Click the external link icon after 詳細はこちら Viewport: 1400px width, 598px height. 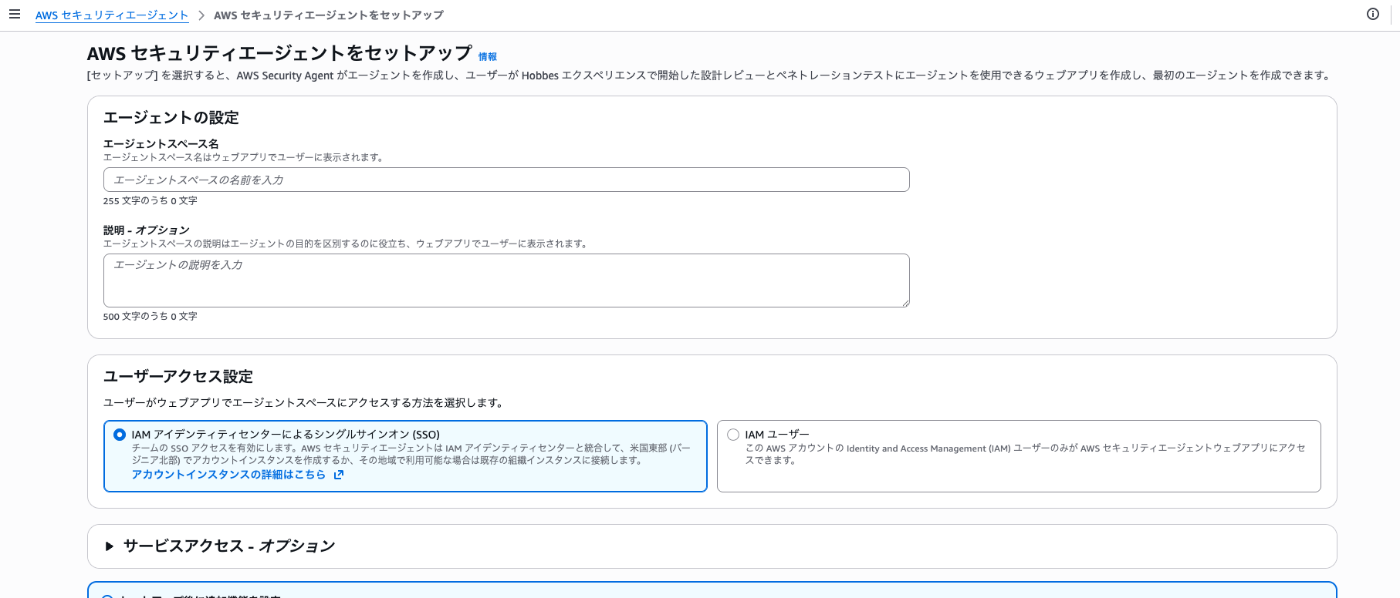339,475
